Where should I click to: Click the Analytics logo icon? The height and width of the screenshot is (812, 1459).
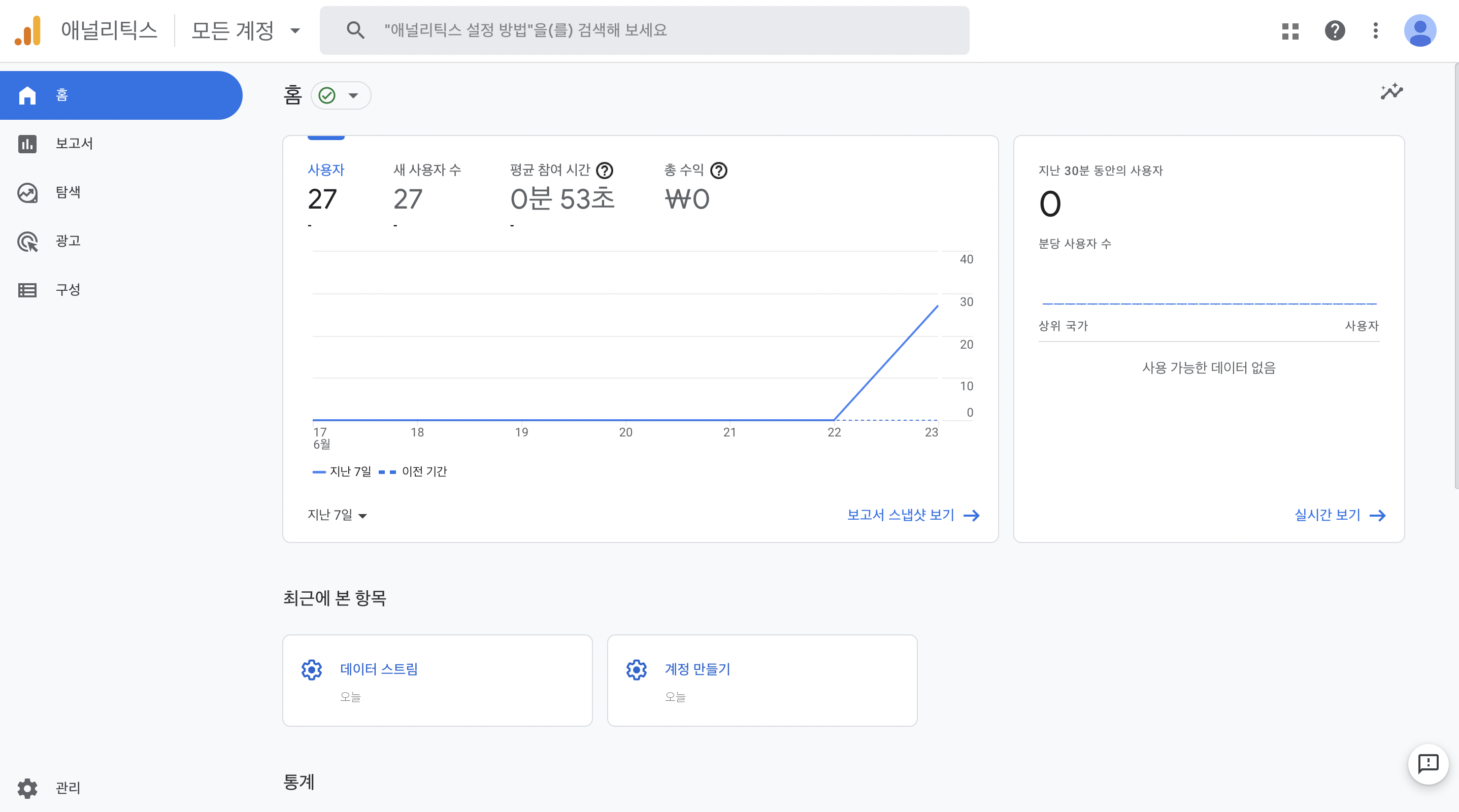click(x=28, y=30)
